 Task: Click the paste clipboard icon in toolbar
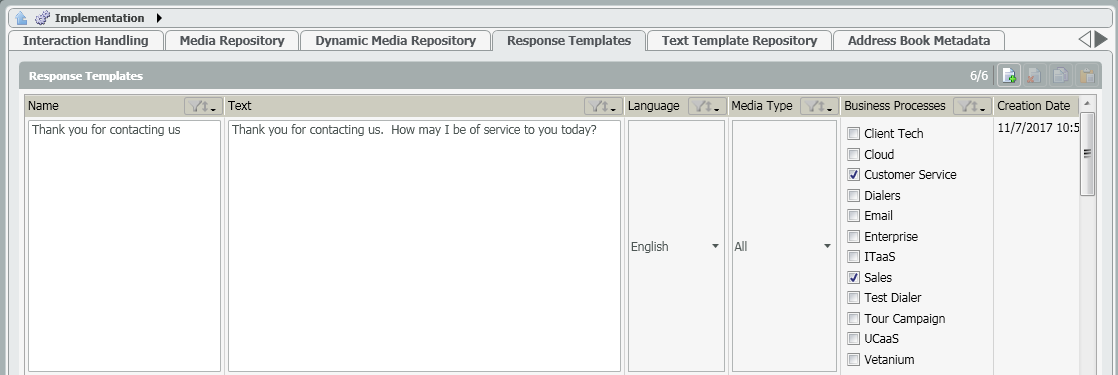[1087, 76]
